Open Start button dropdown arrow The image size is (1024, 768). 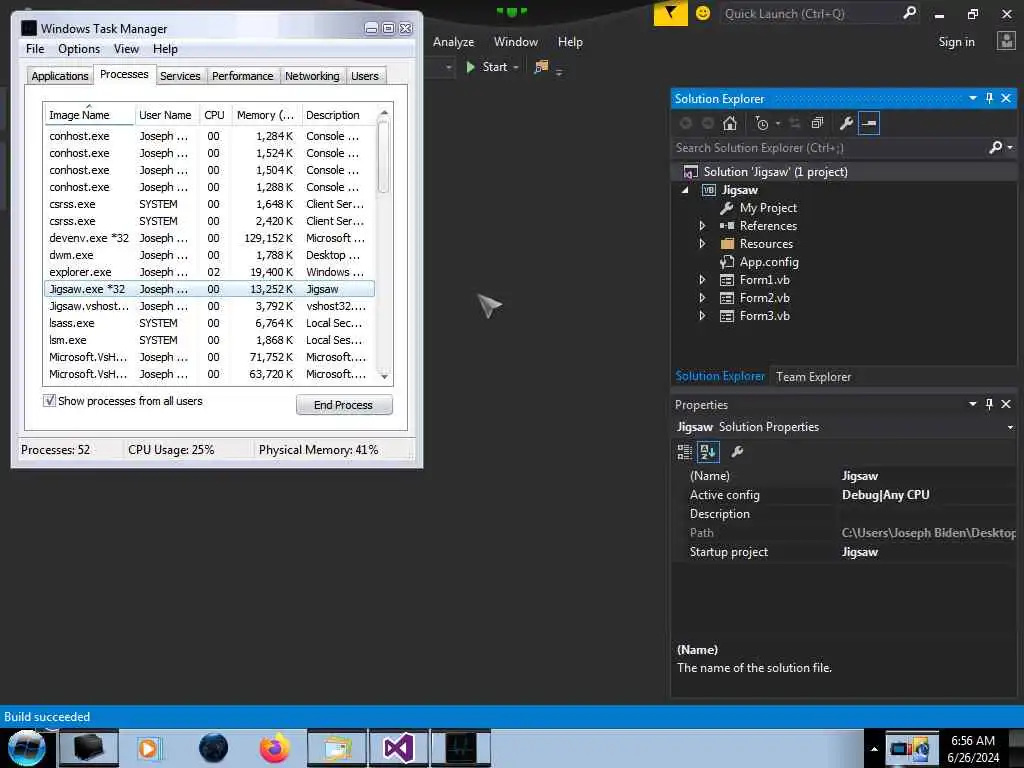pyautogui.click(x=516, y=67)
